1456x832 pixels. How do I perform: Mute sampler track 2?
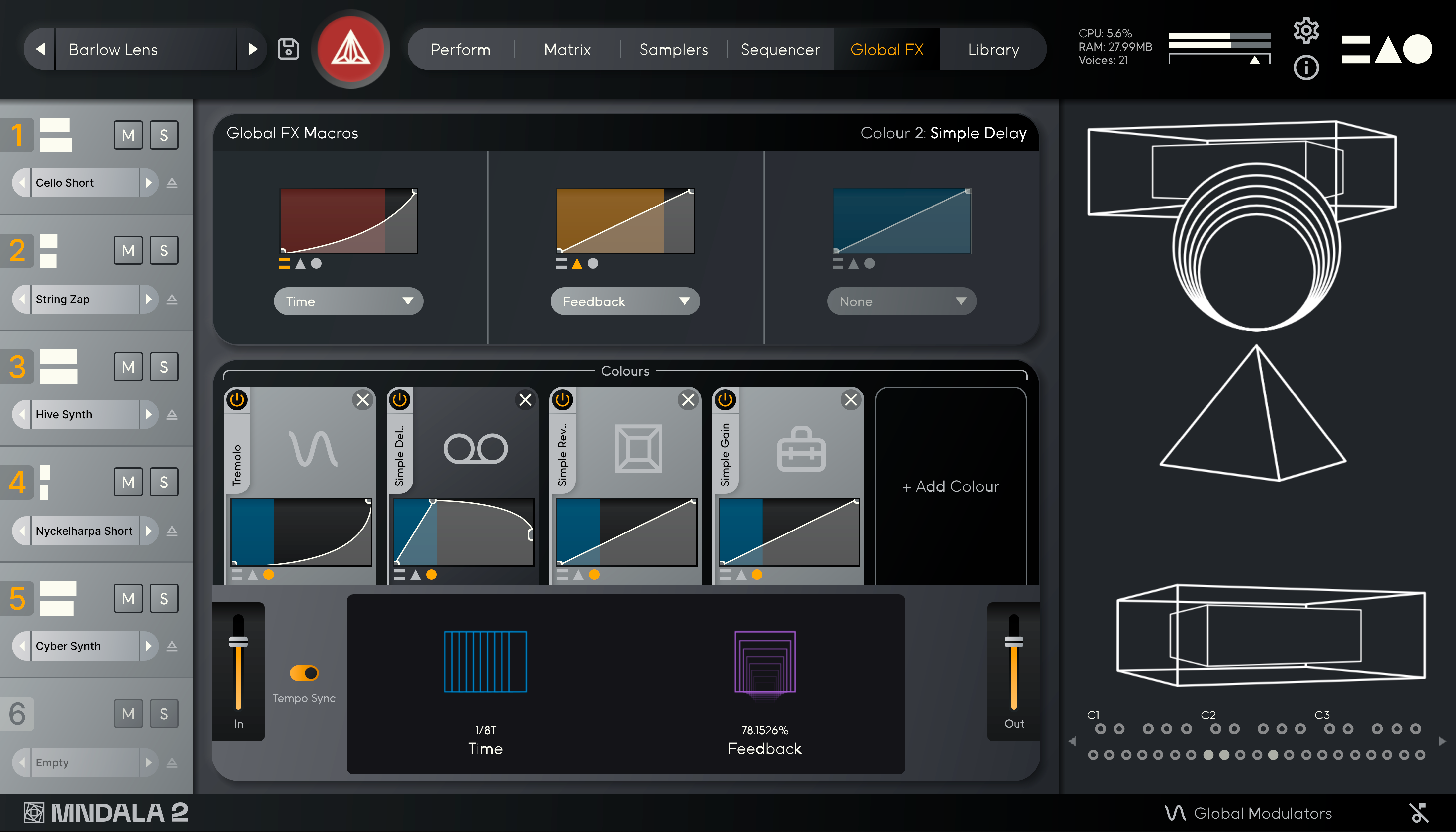(128, 250)
